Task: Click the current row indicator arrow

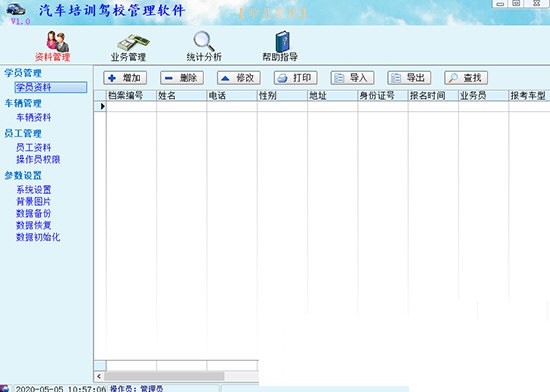Action: [x=102, y=106]
